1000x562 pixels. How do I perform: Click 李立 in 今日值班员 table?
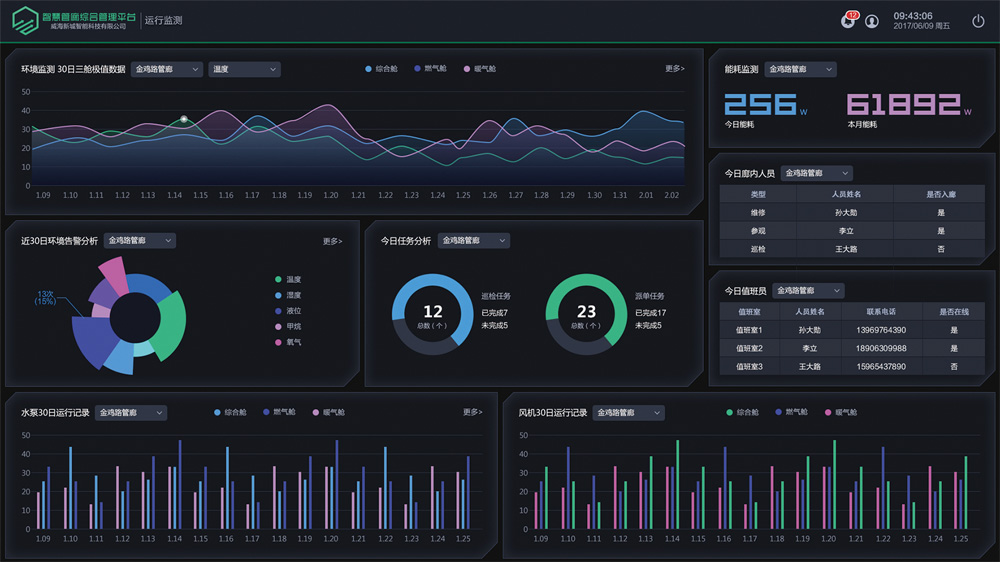point(810,348)
